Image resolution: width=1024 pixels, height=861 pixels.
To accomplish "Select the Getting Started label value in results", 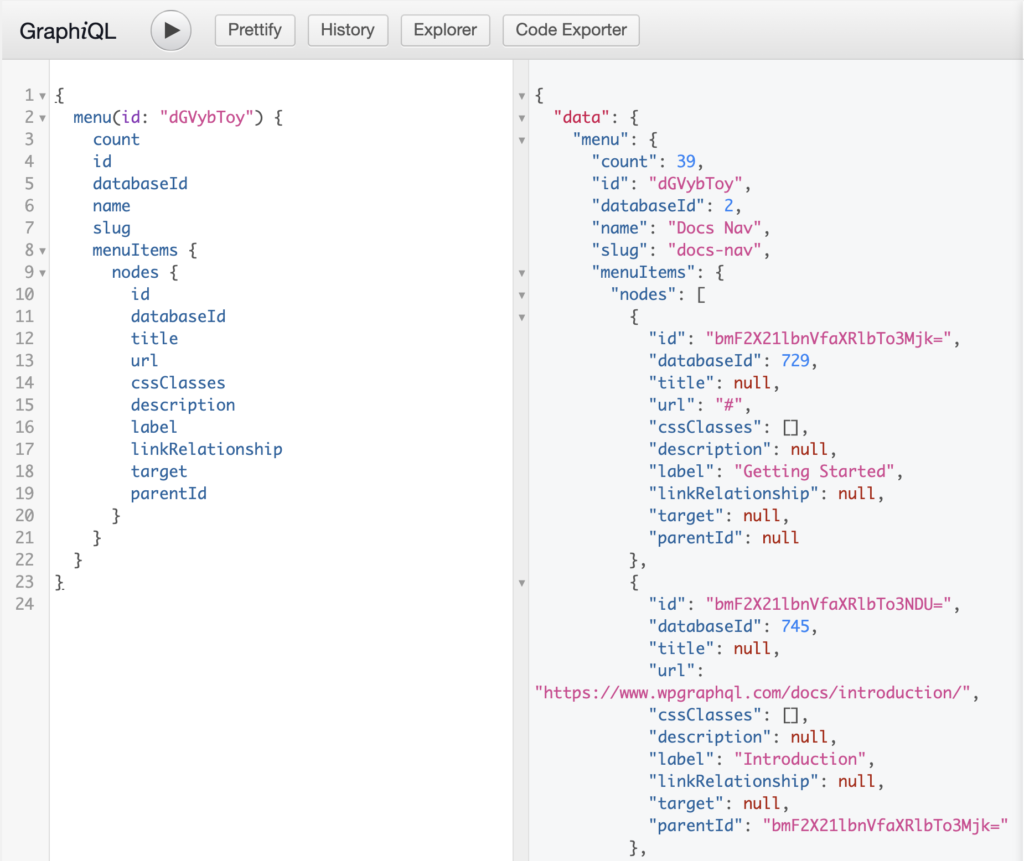I will (814, 471).
